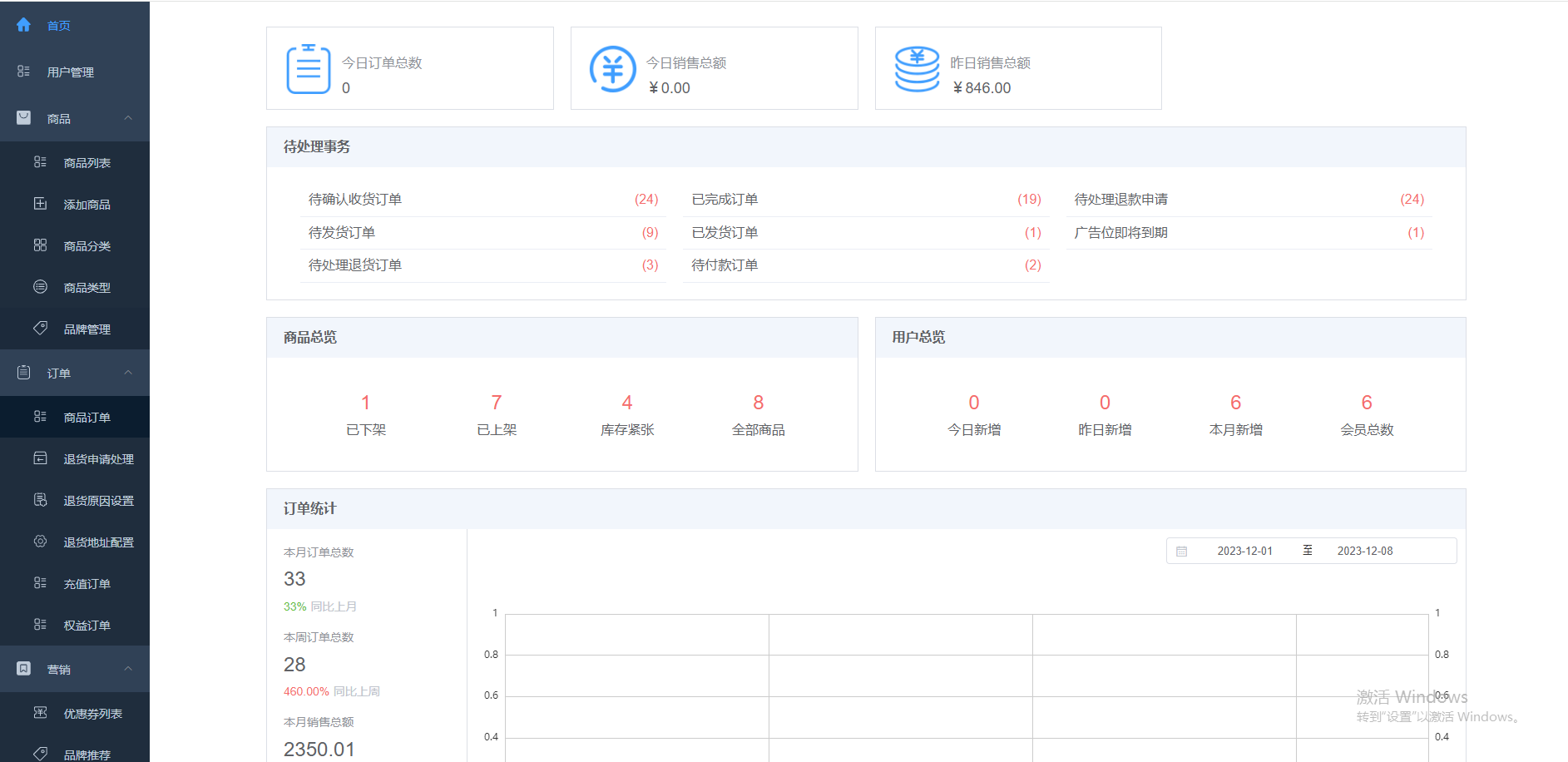Click the 退货原因设置 document icon
1568x762 pixels.
point(40,500)
